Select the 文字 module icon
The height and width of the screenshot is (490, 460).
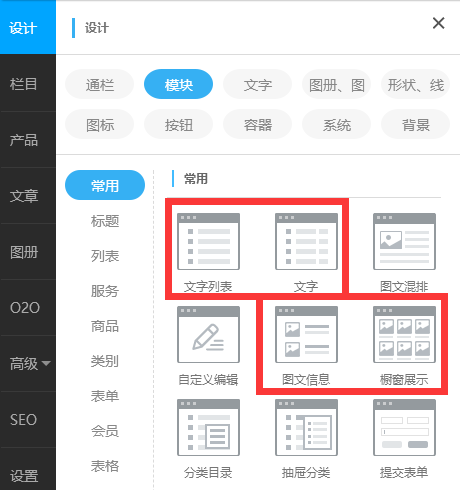click(x=306, y=242)
